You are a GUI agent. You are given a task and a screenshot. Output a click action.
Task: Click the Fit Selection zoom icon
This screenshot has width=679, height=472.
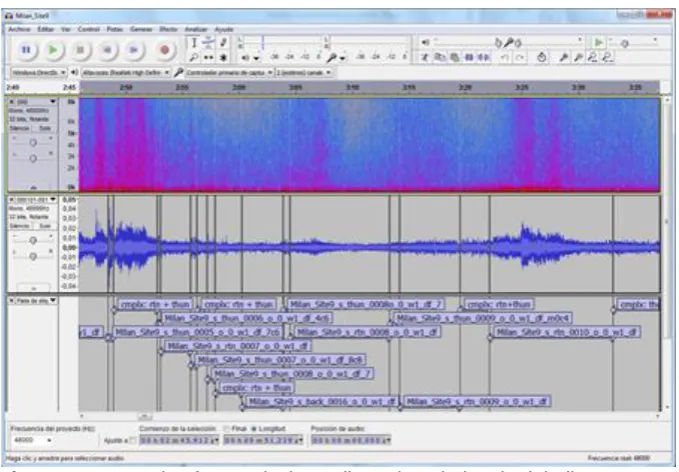(593, 57)
